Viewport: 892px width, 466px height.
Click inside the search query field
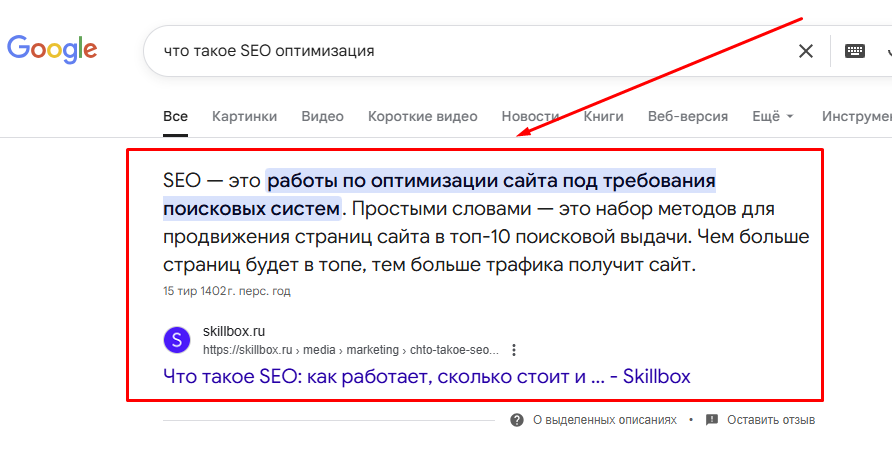[466, 51]
